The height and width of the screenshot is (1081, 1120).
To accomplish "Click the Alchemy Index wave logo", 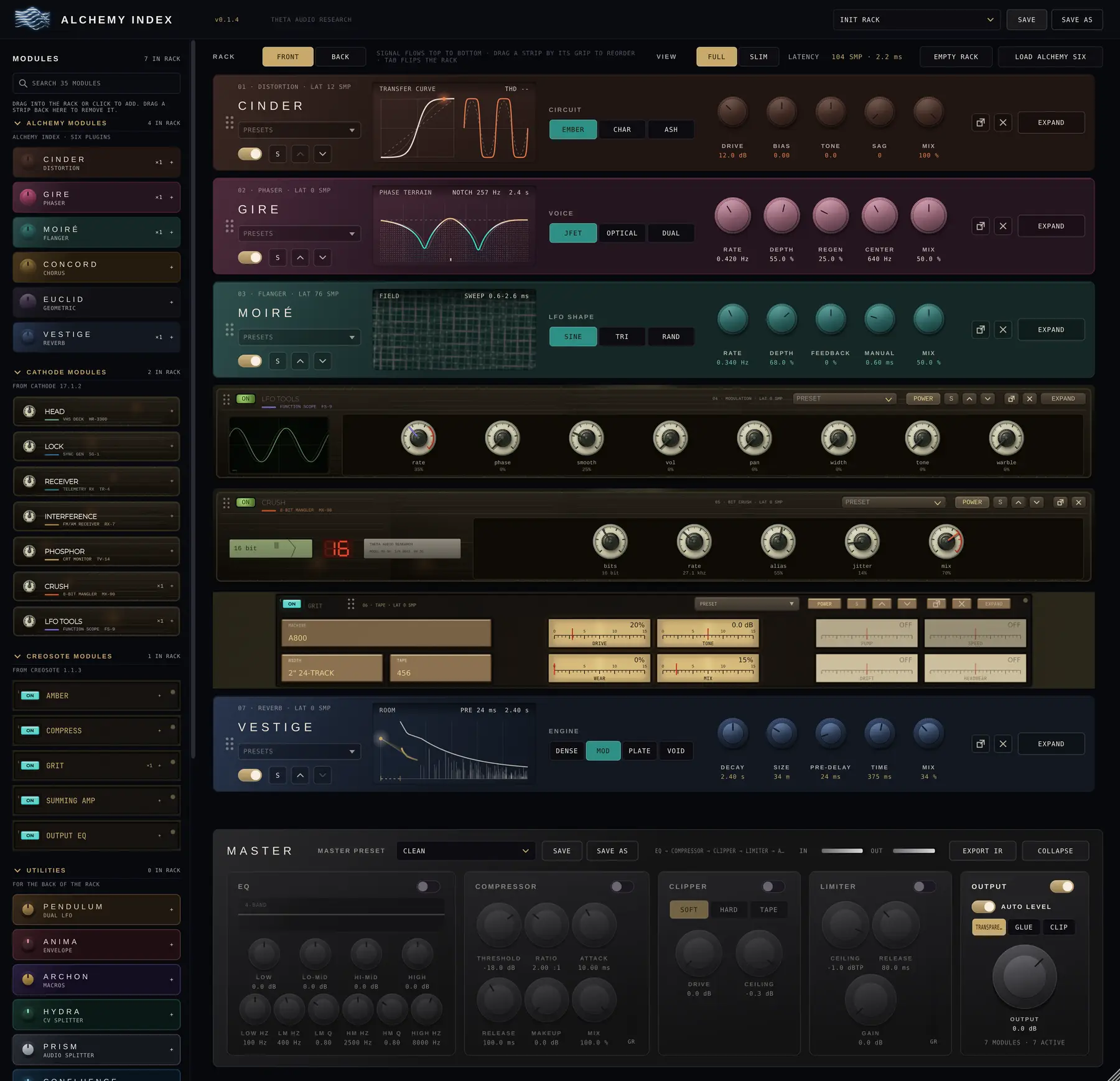I will (x=32, y=19).
